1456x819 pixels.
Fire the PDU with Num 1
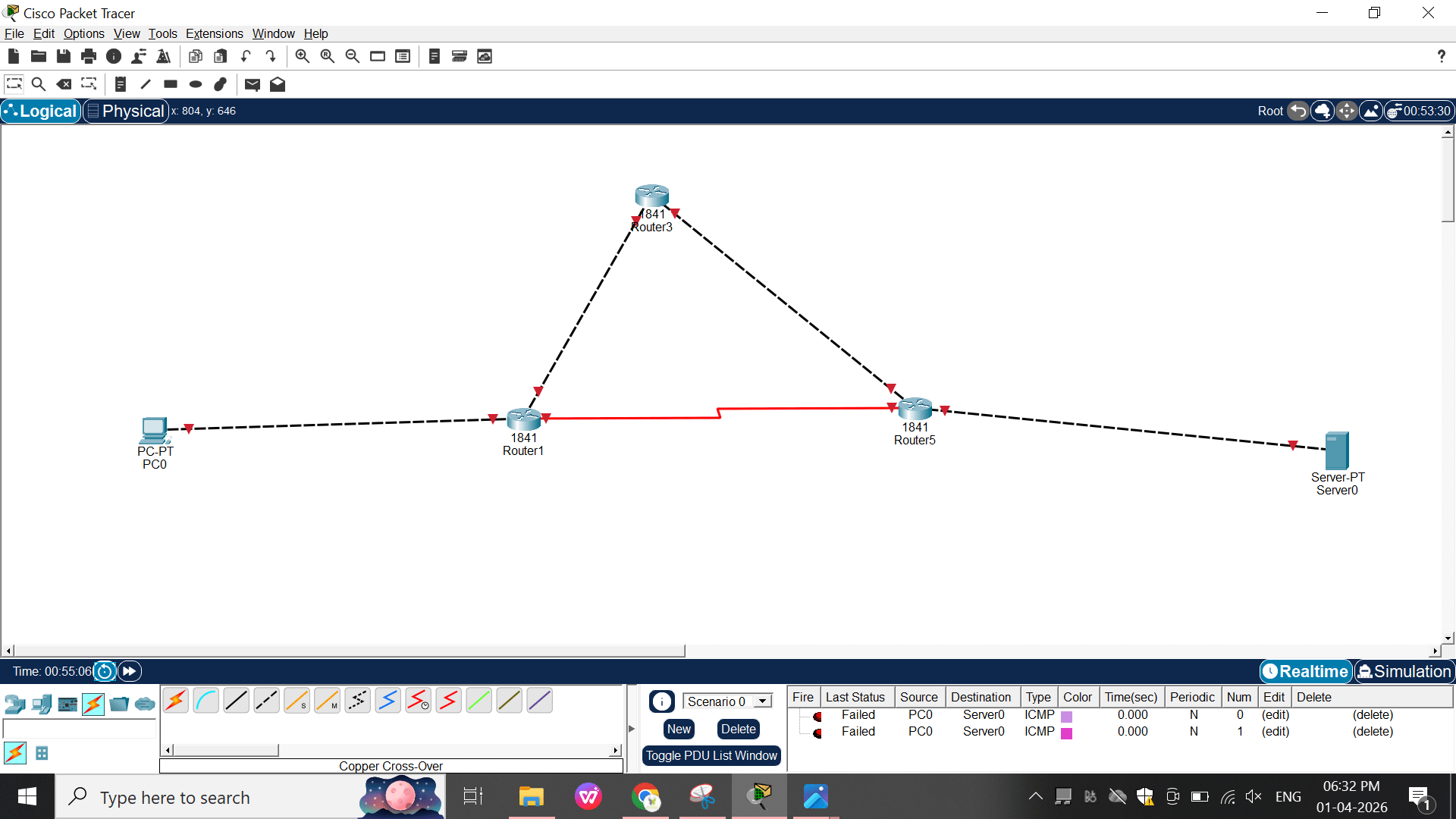[817, 733]
